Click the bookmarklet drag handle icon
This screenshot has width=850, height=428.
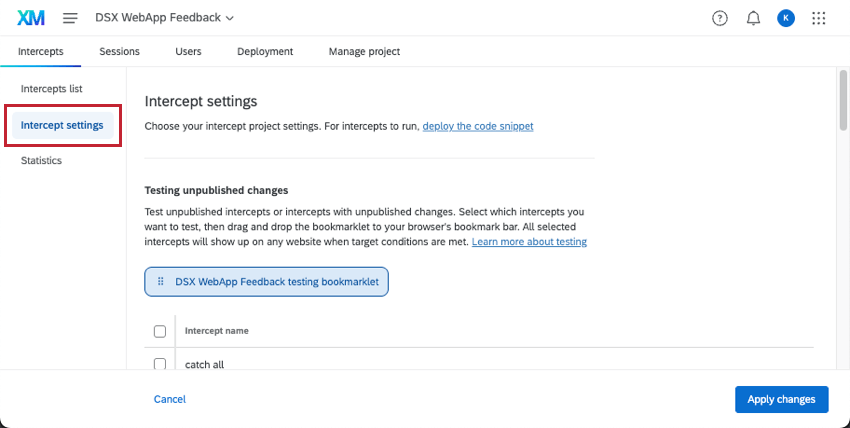161,282
